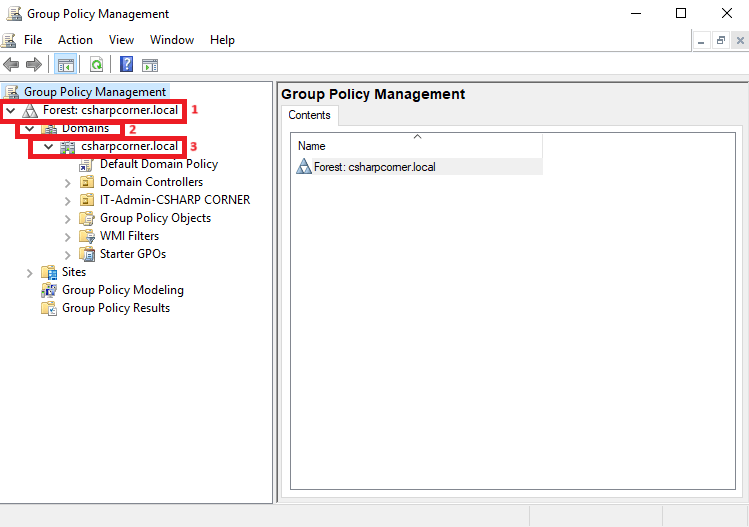Collapse the Forest: csharpcorner.local node
This screenshot has width=749, height=527.
(11, 111)
